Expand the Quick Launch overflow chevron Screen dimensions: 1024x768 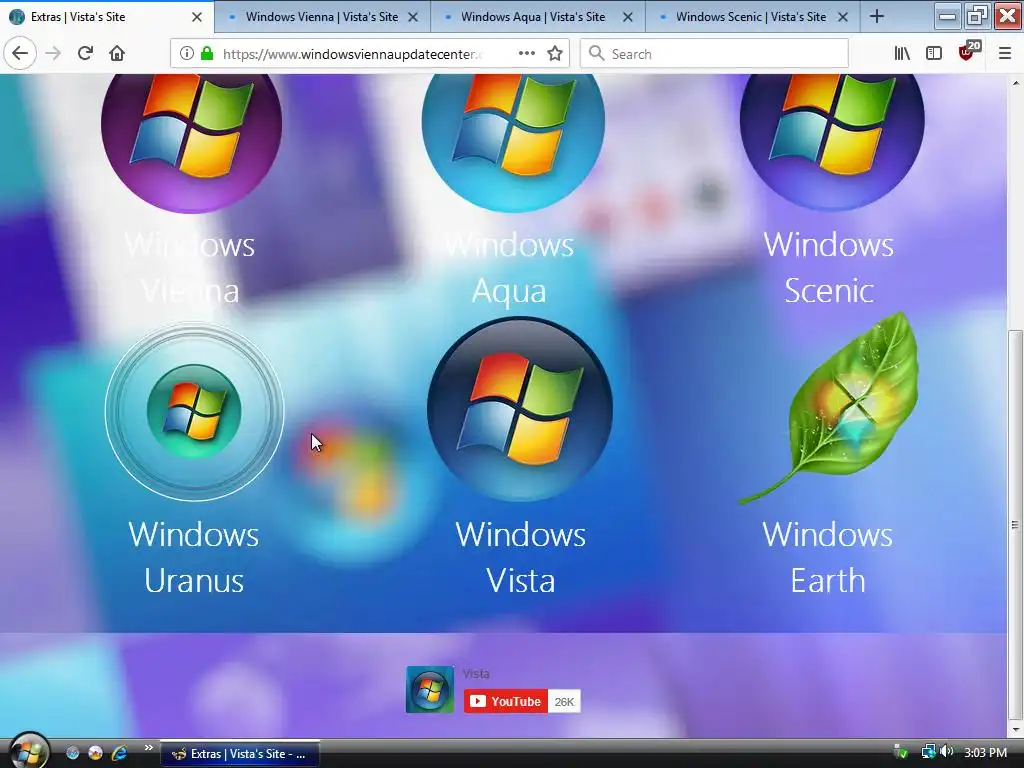click(x=148, y=748)
